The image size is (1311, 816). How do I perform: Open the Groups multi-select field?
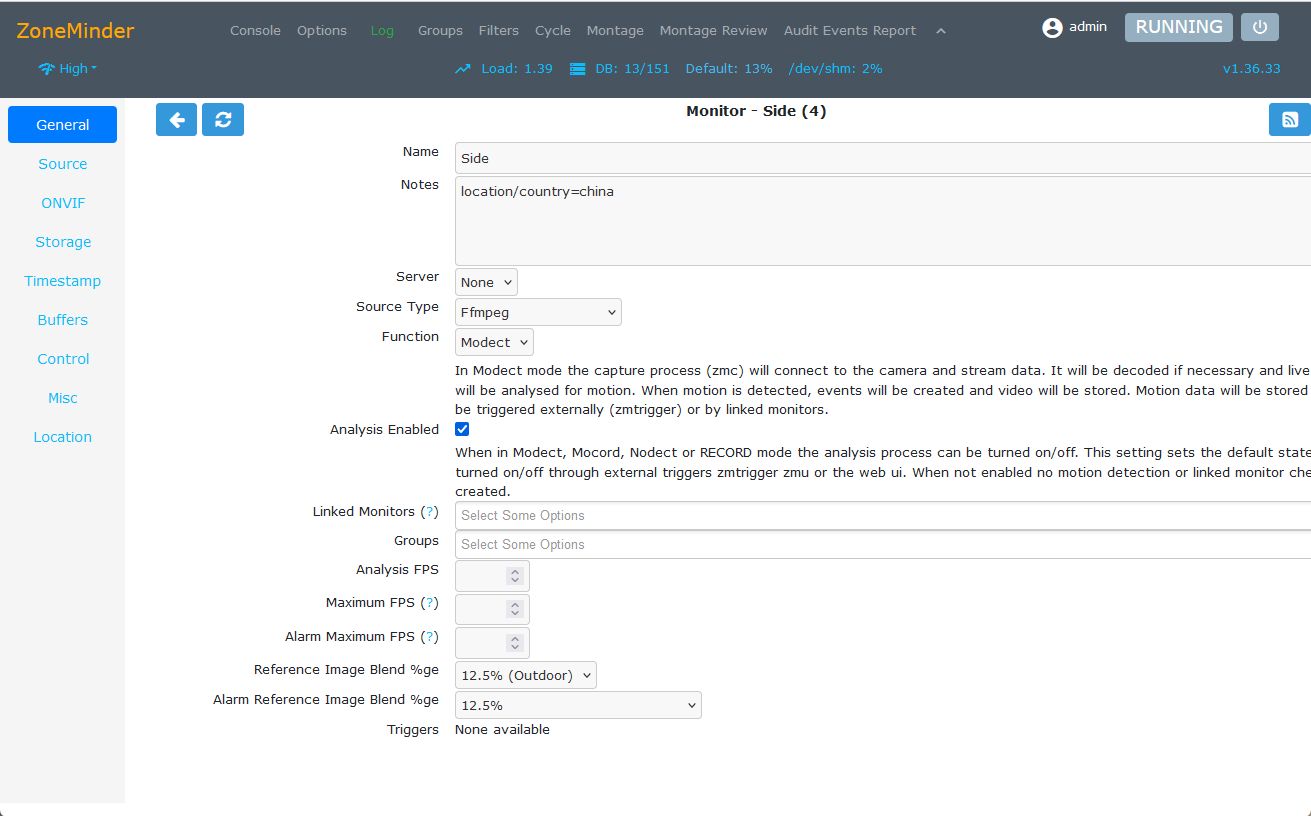click(x=883, y=544)
